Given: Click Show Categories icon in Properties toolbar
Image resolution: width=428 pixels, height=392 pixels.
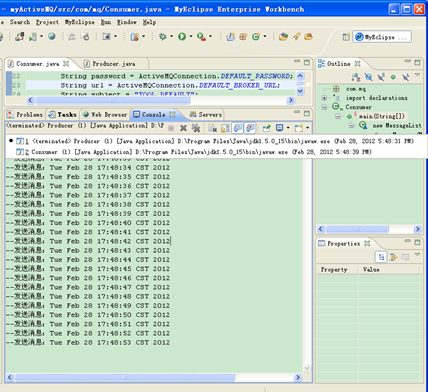Looking at the screenshot, I should point(381,257).
